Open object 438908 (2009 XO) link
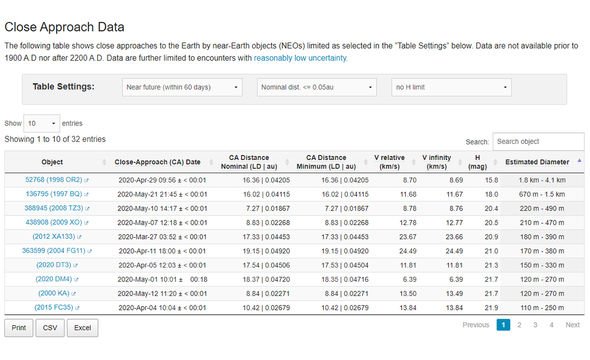The image size is (590, 360). coord(54,222)
